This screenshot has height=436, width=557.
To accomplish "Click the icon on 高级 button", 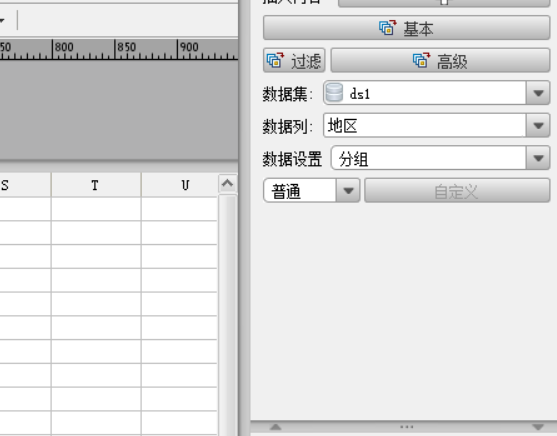I will (422, 60).
